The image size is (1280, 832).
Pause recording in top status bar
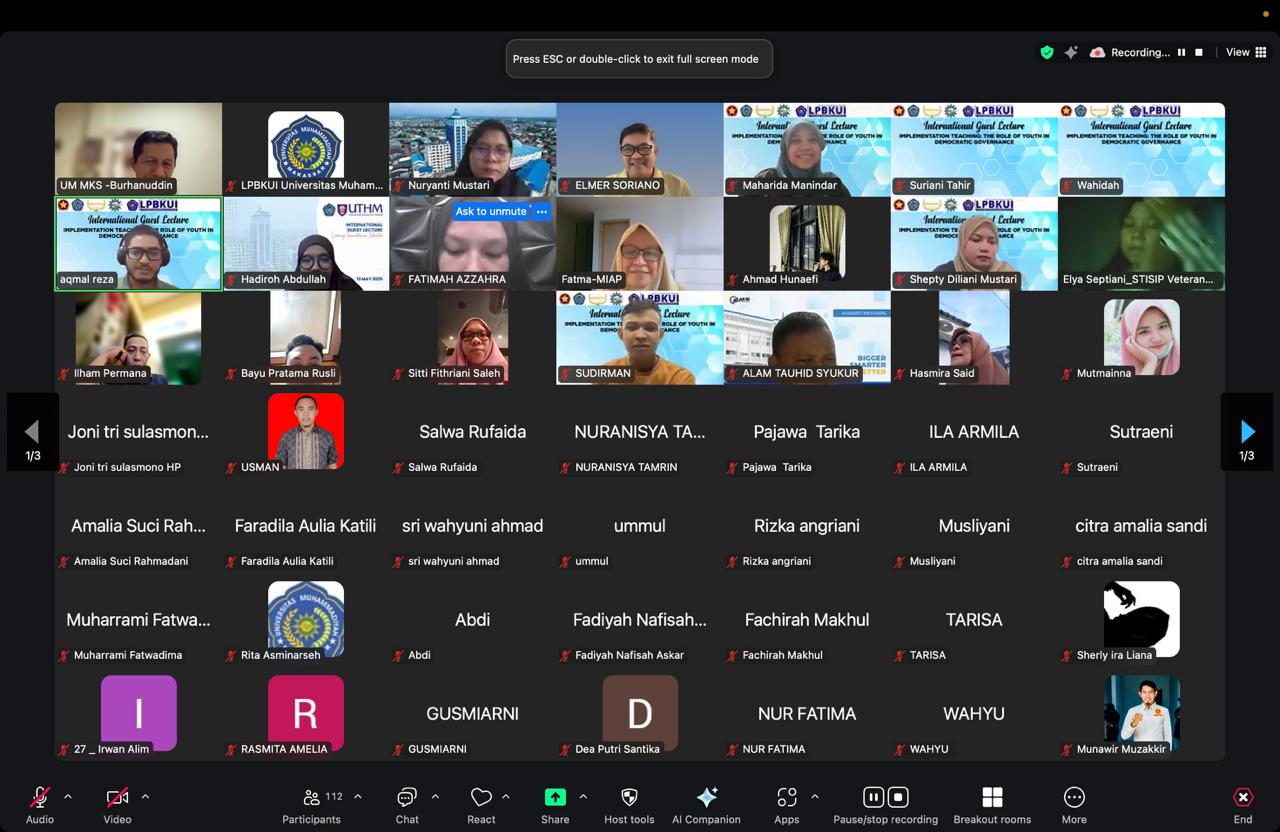click(x=1181, y=53)
